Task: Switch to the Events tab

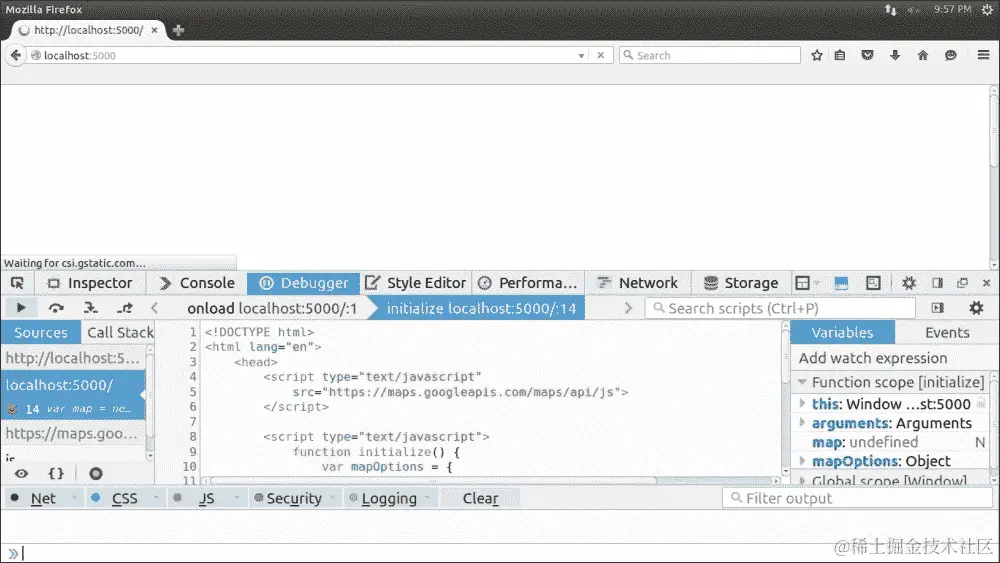Action: pos(947,332)
